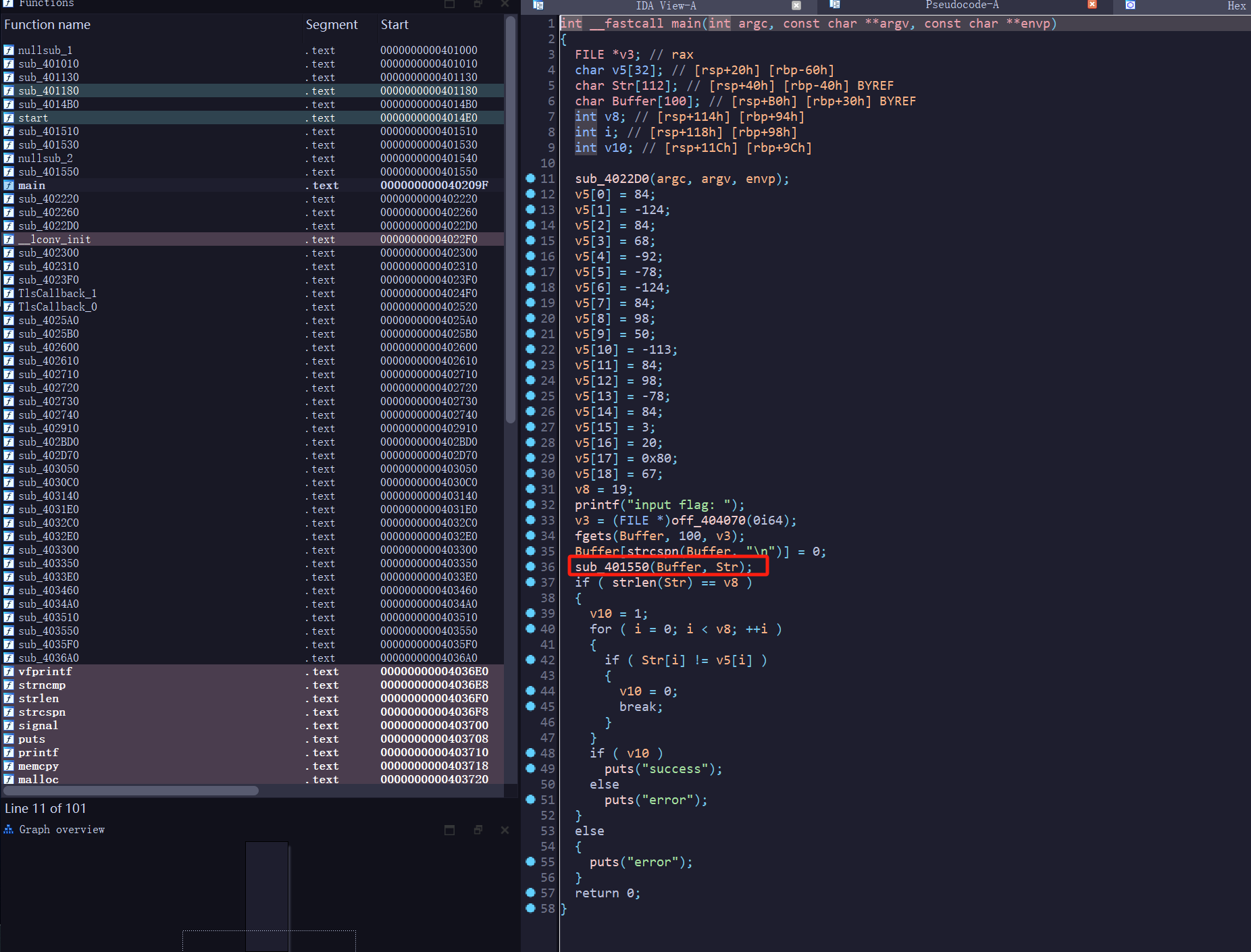Open the Hex view tab

click(1236, 5)
